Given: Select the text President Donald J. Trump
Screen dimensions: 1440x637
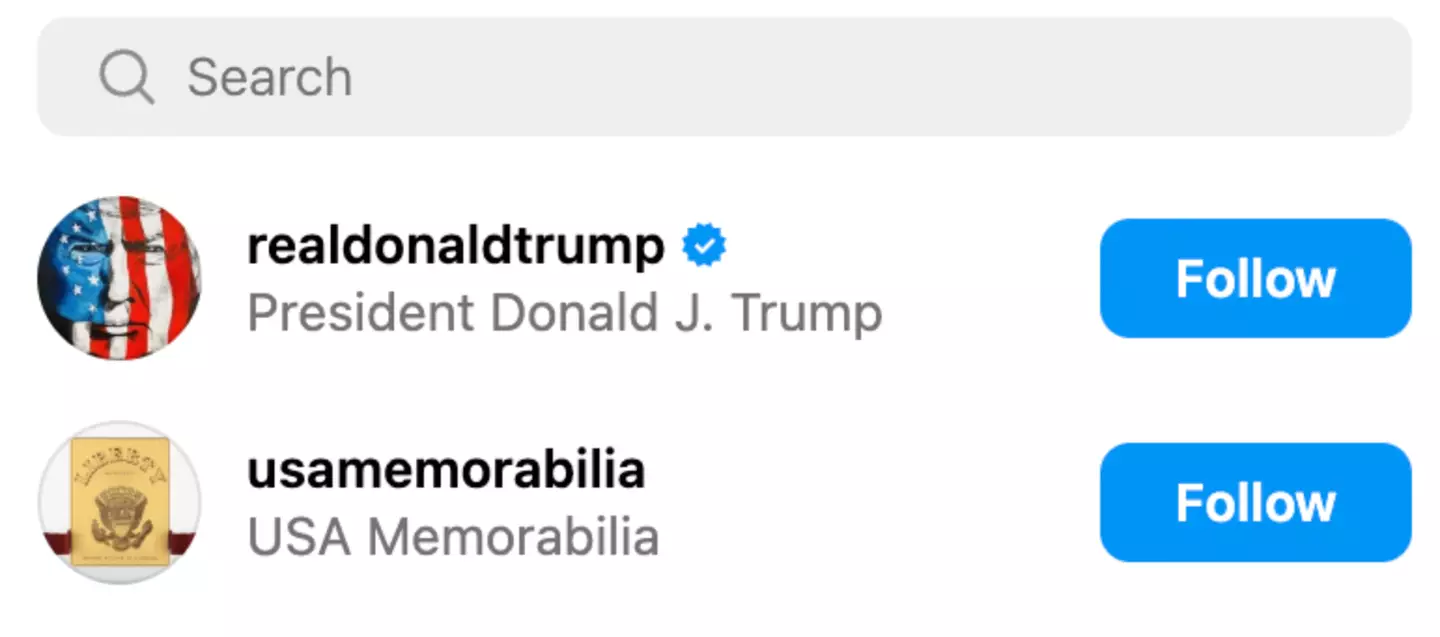Looking at the screenshot, I should pos(565,312).
